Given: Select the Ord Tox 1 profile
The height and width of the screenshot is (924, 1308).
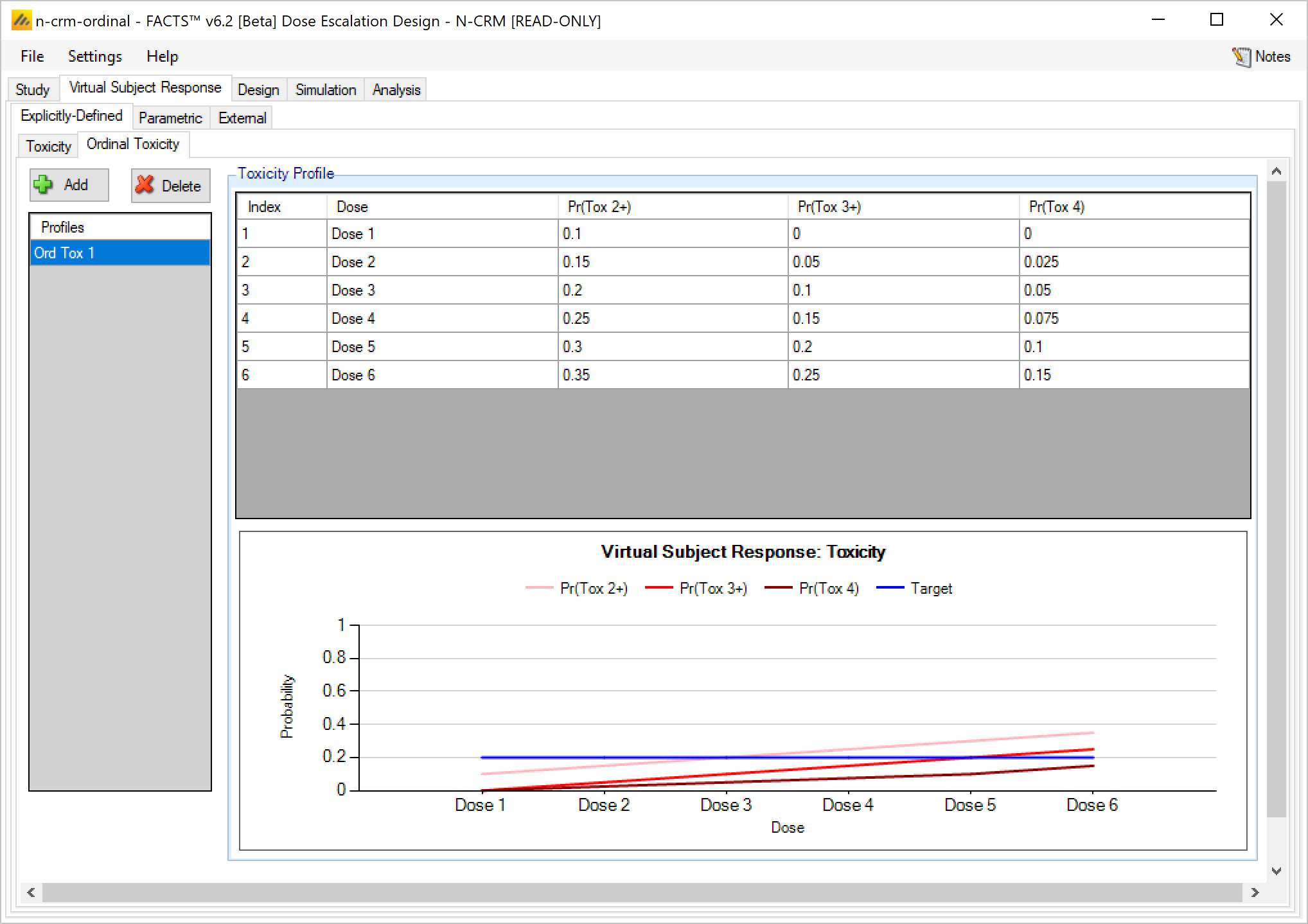Looking at the screenshot, I should [x=120, y=253].
